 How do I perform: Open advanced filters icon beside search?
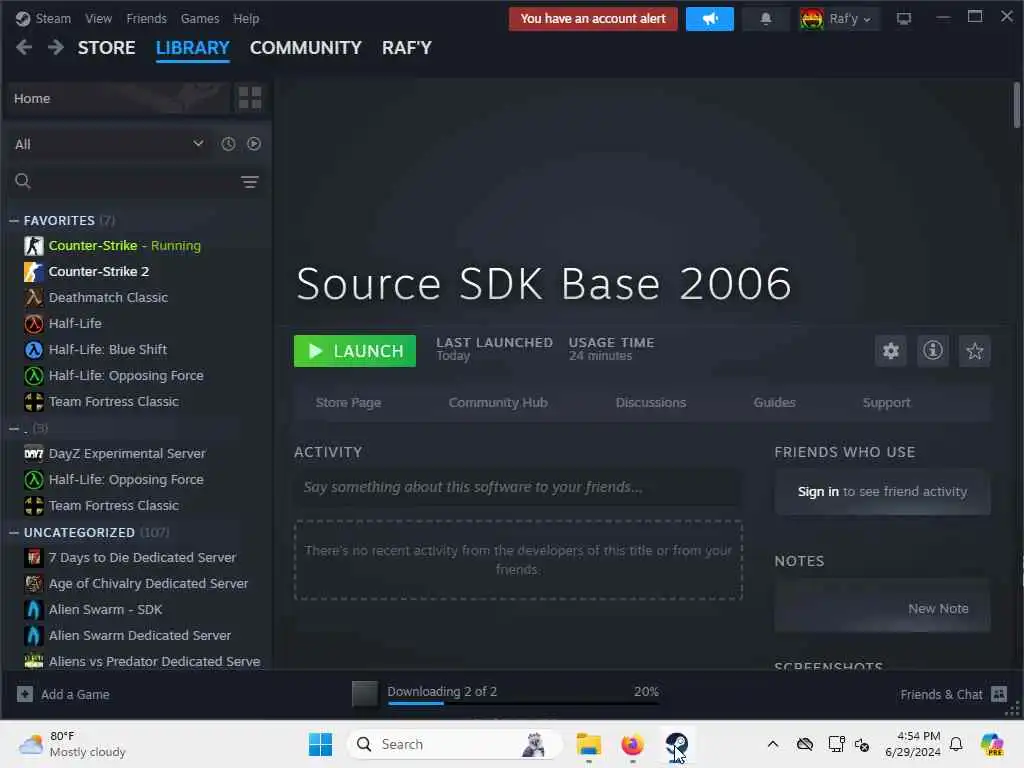249,182
